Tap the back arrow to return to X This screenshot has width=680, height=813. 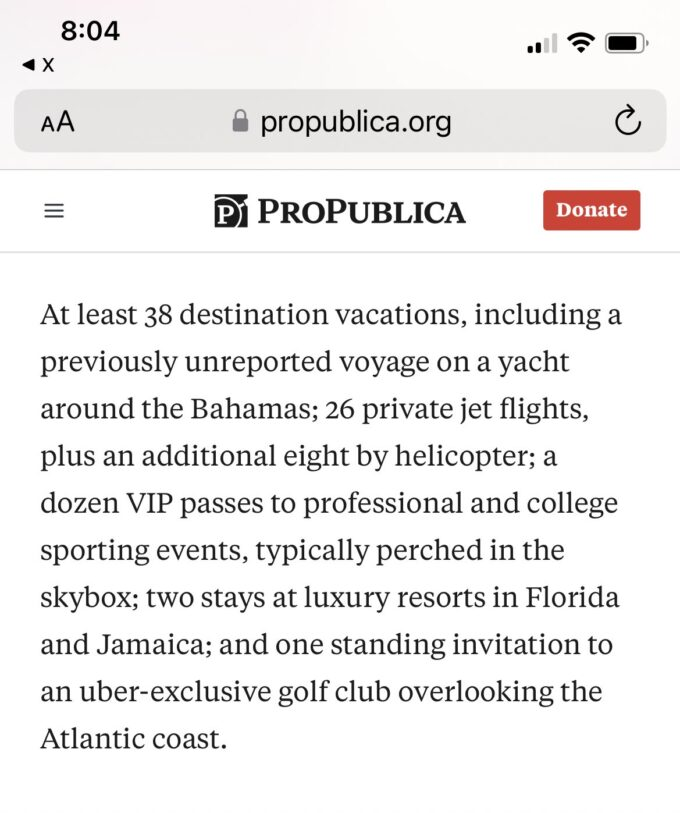coord(29,65)
